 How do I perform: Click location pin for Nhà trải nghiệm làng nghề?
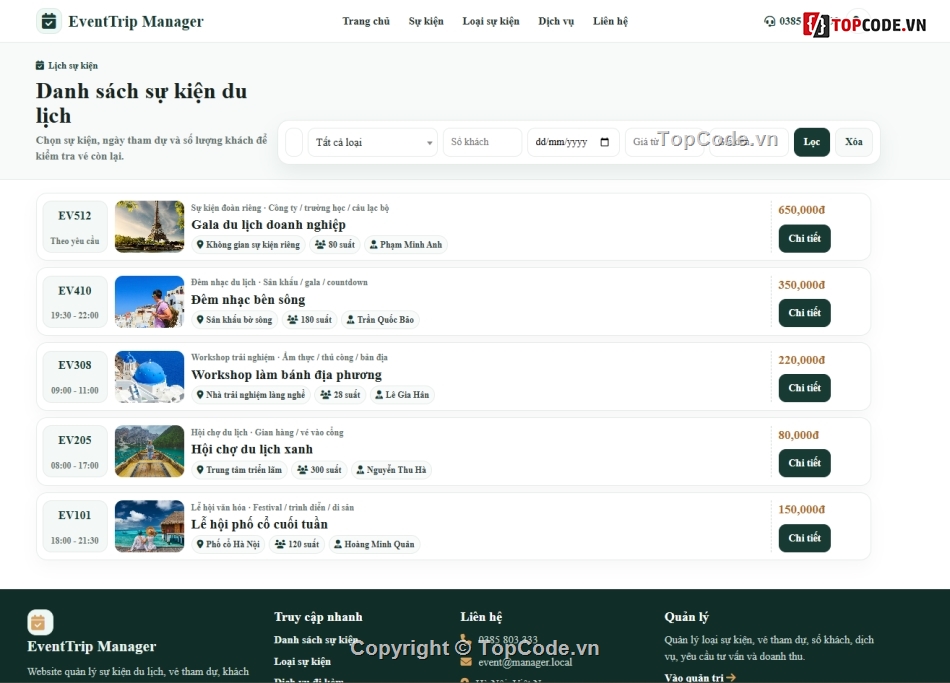200,395
